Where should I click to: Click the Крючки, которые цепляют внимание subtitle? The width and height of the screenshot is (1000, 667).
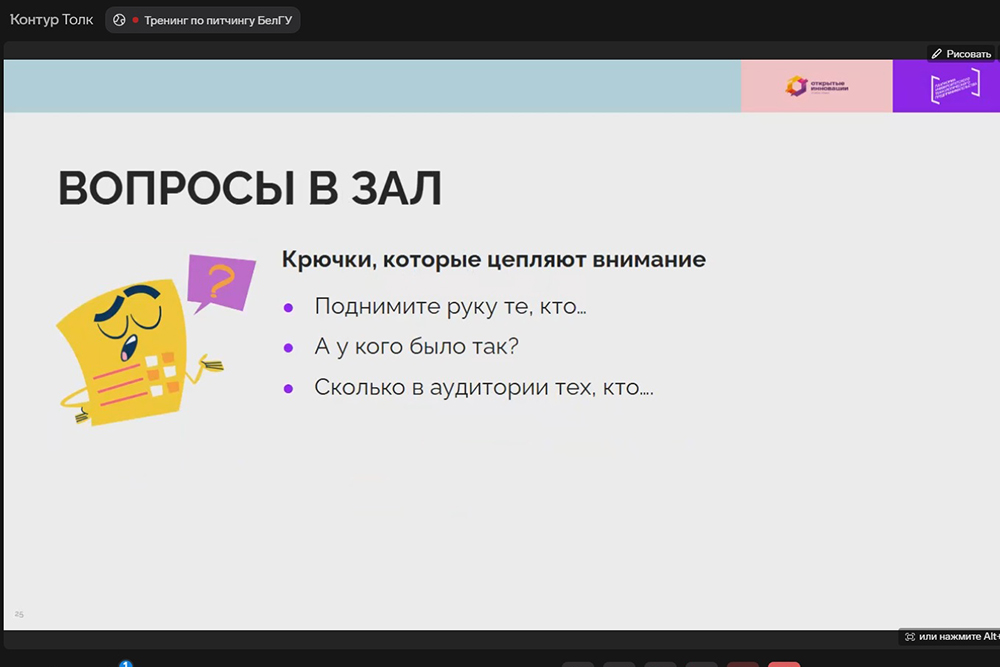494,260
